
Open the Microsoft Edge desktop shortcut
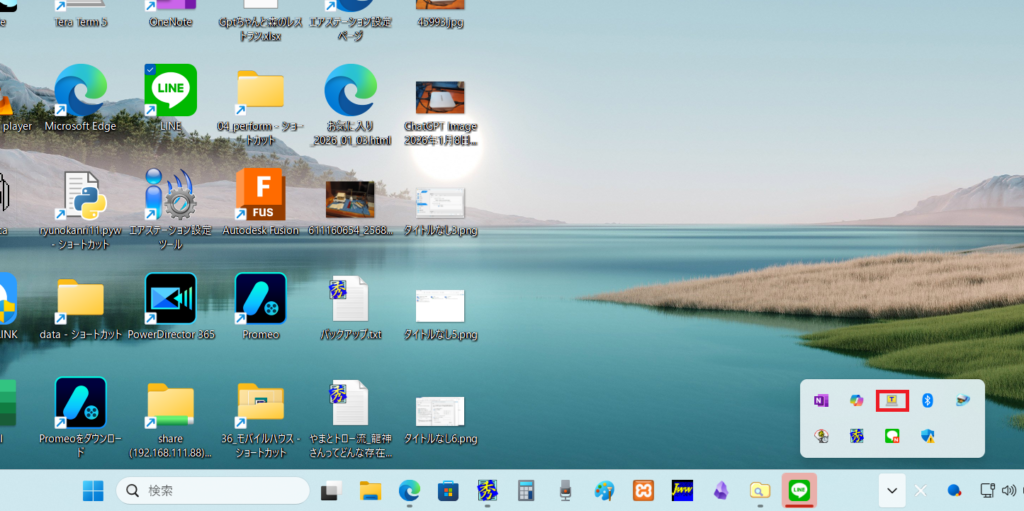[x=80, y=92]
